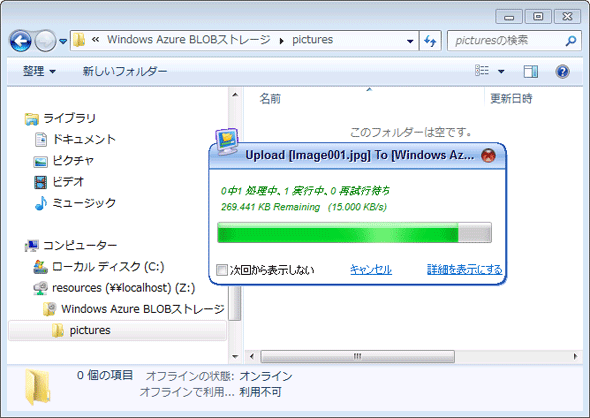Click Windows Azure BLOBストレージ folder icon in tree
The width and height of the screenshot is (590, 418).
(50, 309)
